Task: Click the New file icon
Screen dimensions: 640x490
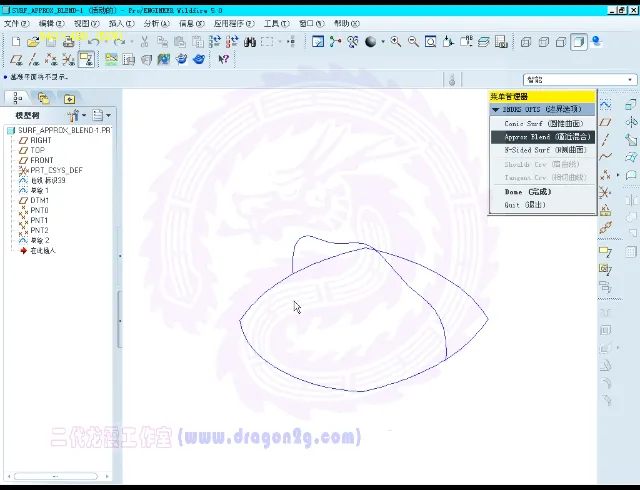Action: [16, 42]
